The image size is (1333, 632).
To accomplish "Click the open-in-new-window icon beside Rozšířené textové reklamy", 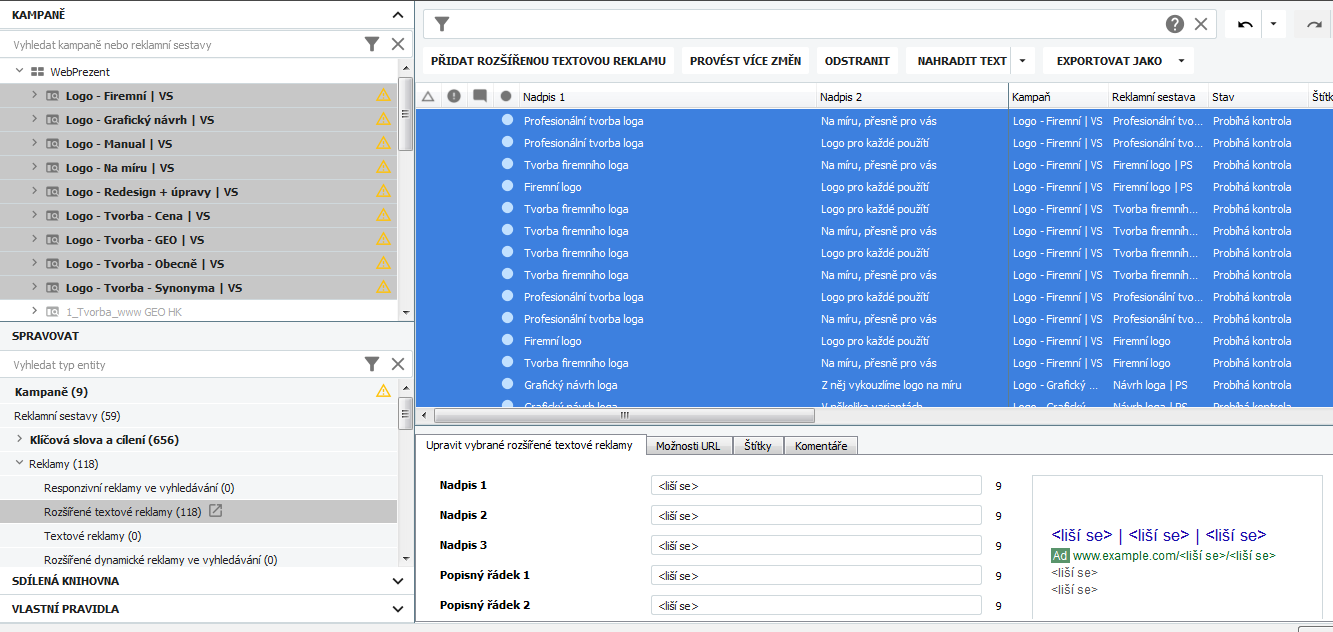I will [x=215, y=511].
